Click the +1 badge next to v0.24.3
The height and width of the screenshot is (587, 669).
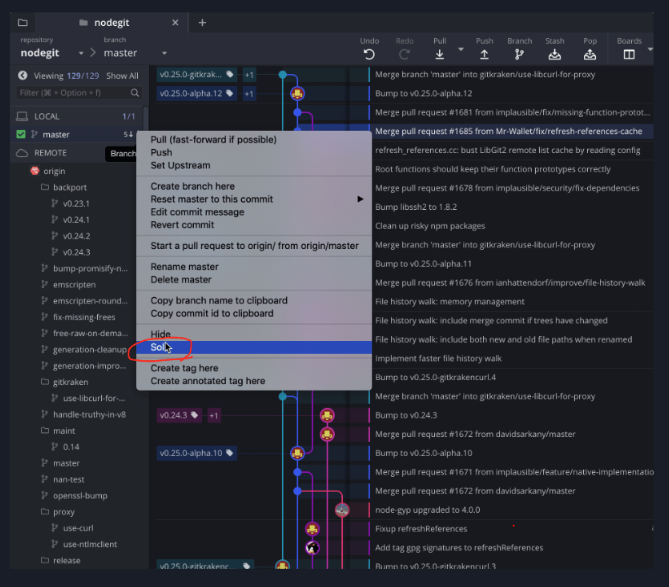214,416
